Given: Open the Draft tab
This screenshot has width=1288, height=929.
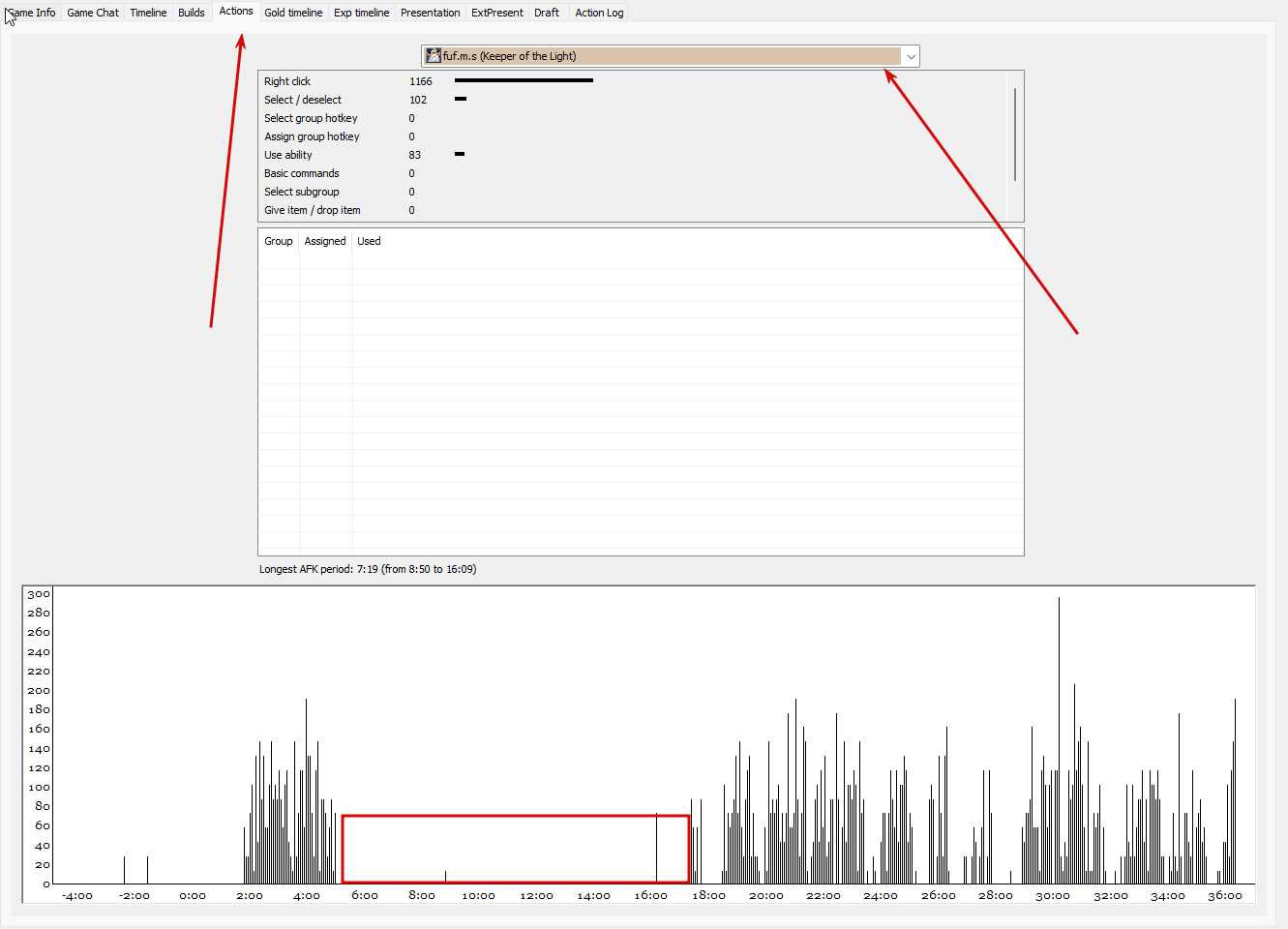Looking at the screenshot, I should [547, 13].
